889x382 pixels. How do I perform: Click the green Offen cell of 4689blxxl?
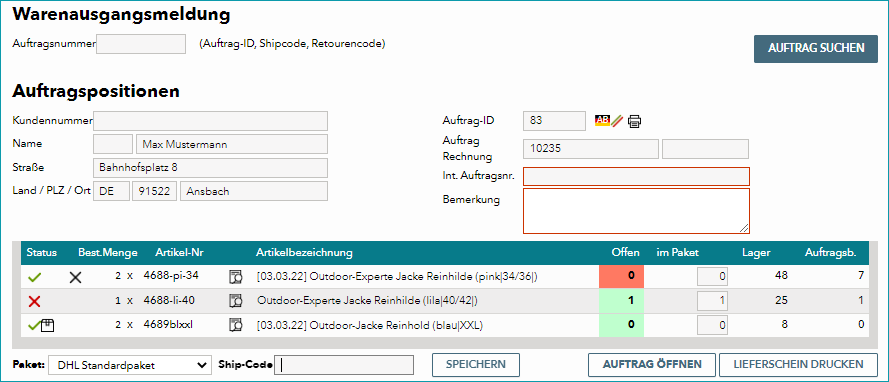pos(621,325)
